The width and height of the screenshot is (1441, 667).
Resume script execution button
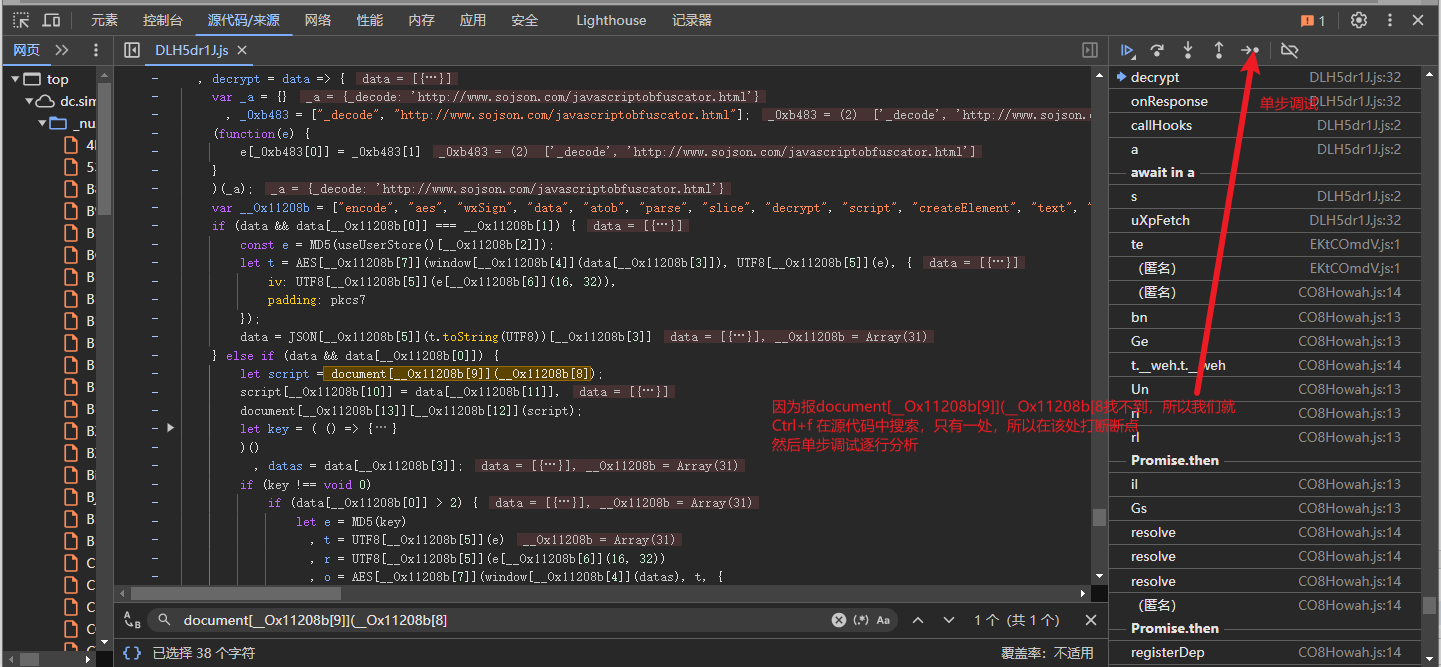click(1127, 50)
